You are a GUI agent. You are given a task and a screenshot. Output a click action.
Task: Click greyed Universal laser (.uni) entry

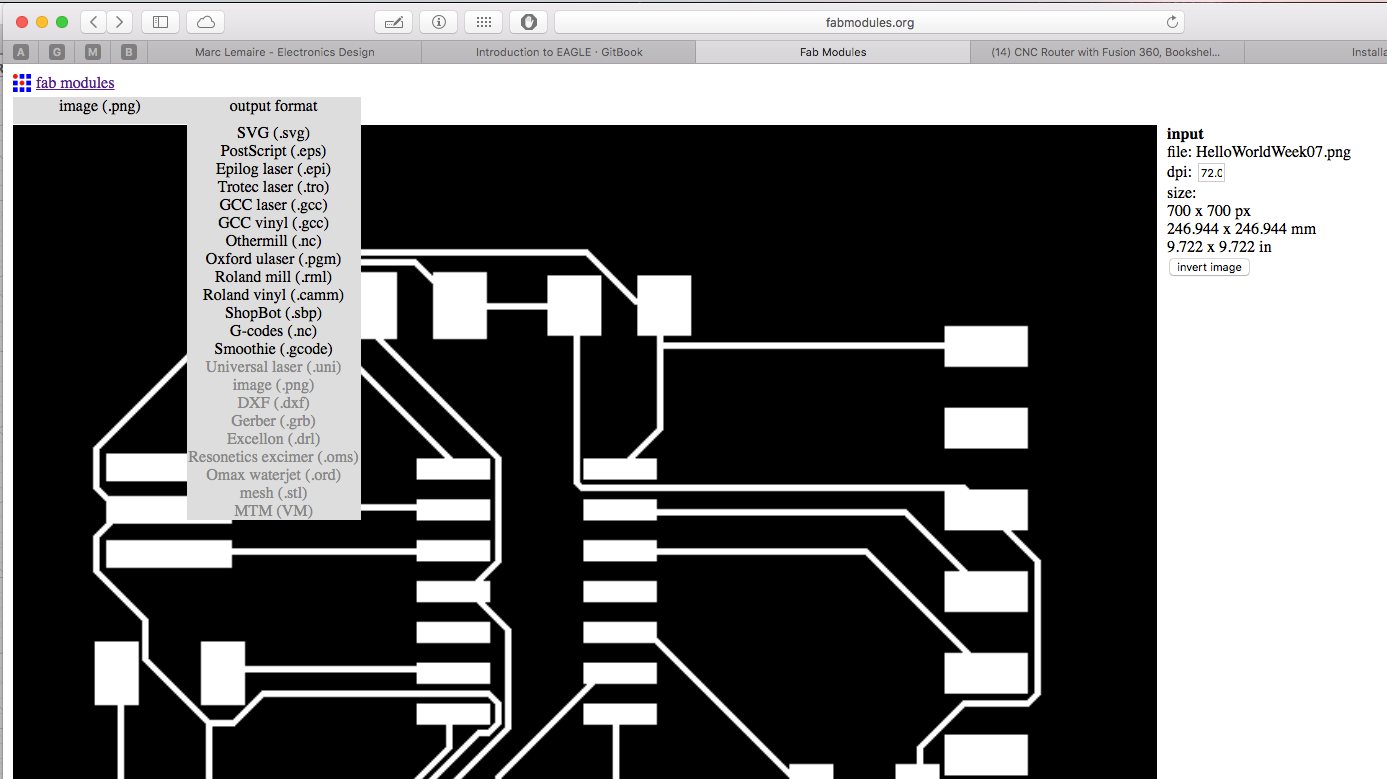[x=273, y=367]
